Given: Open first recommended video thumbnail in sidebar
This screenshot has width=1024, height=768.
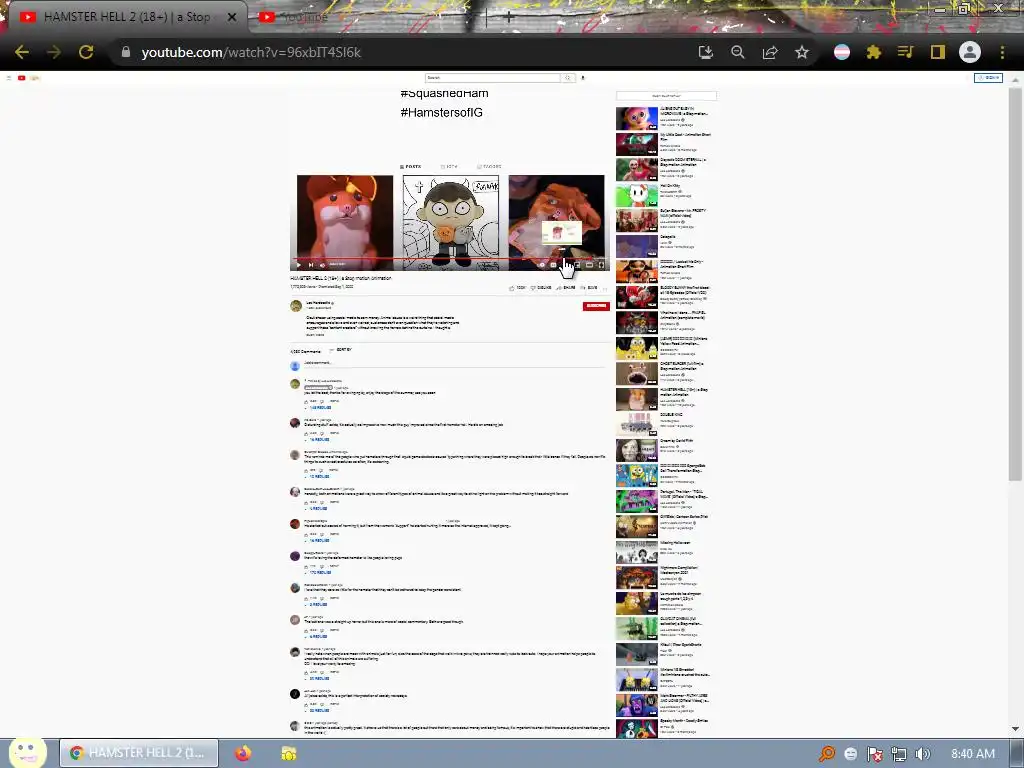Looking at the screenshot, I should pos(637,118).
